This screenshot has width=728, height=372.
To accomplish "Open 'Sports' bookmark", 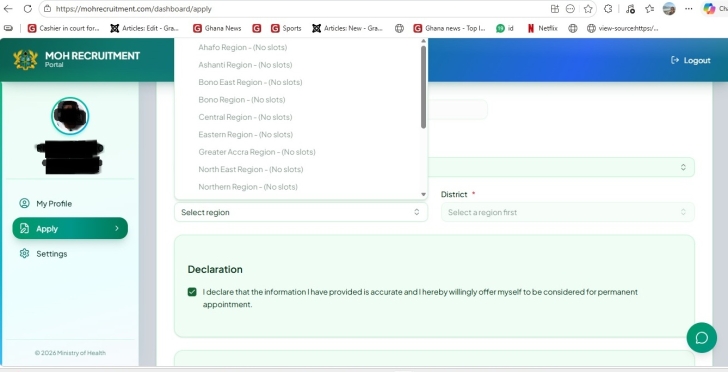I will coord(286,28).
